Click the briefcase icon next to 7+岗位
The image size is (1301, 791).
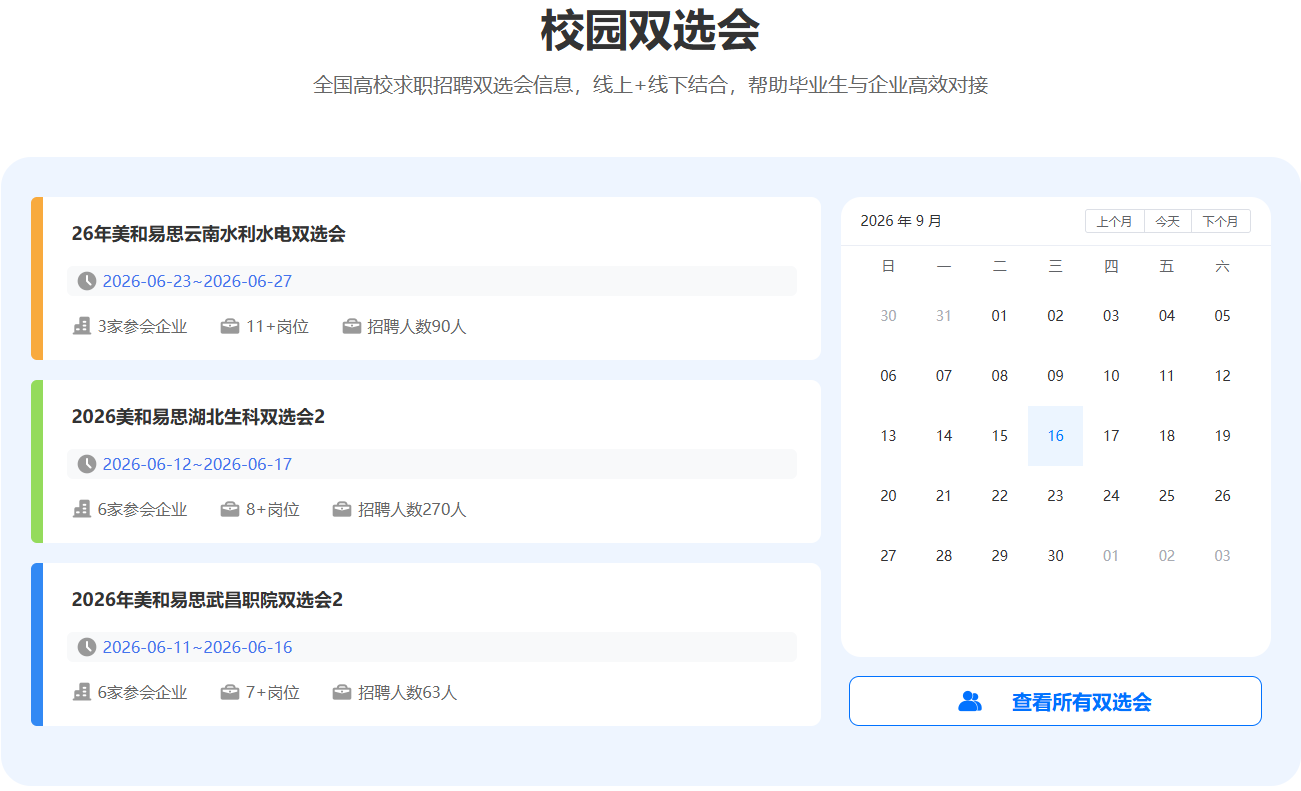230,692
